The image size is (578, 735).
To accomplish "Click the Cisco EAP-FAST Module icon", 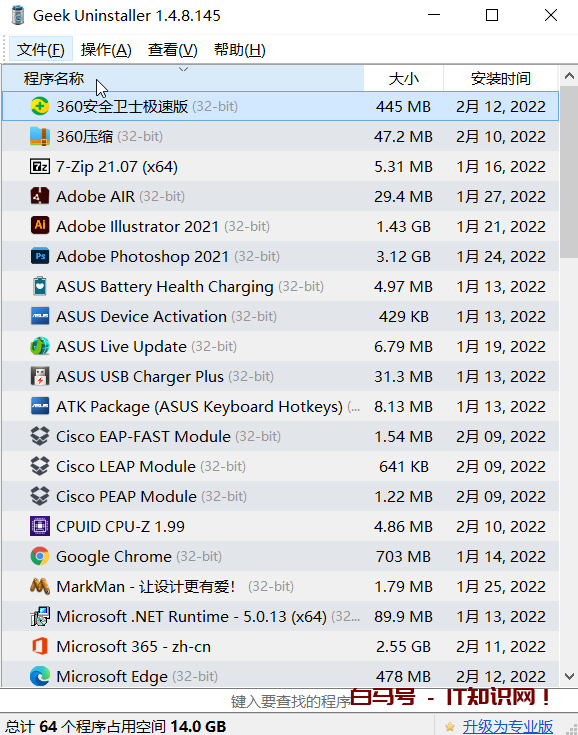I will (40, 436).
